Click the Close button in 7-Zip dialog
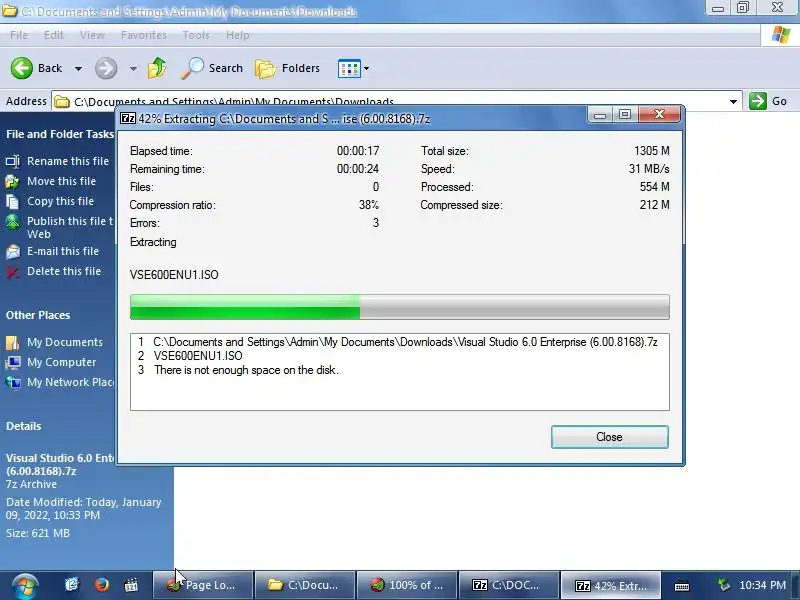Viewport: 800px width, 600px height. [610, 437]
